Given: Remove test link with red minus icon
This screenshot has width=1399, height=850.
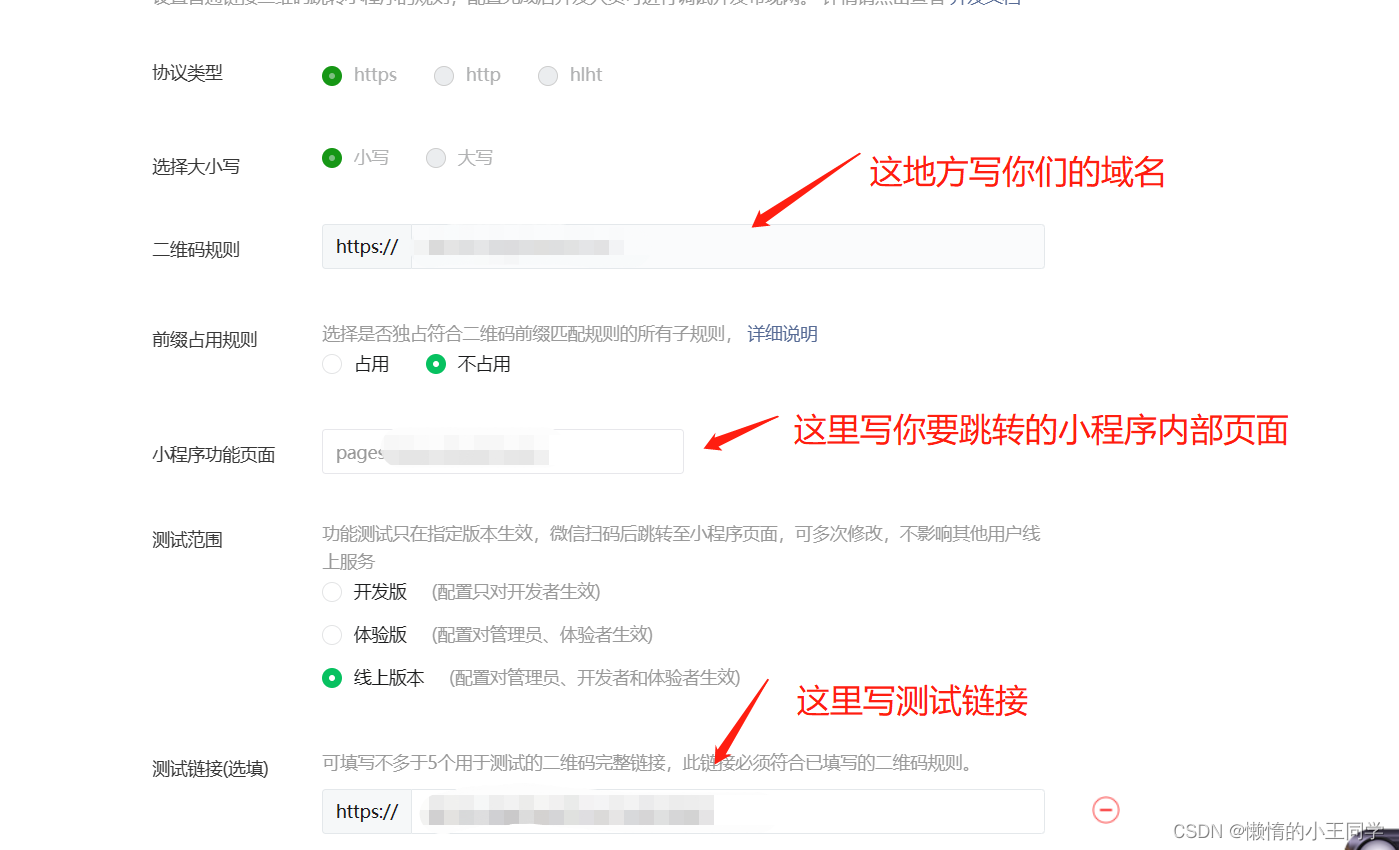Looking at the screenshot, I should coord(1106,810).
